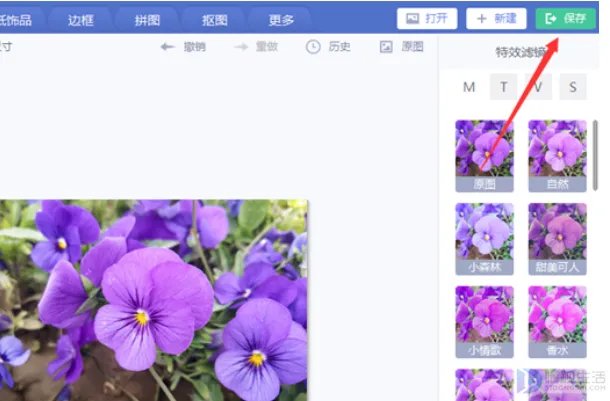Viewport: 610px width, 401px height.
Task: Apply the 原图 filter thumbnail
Action: [484, 156]
